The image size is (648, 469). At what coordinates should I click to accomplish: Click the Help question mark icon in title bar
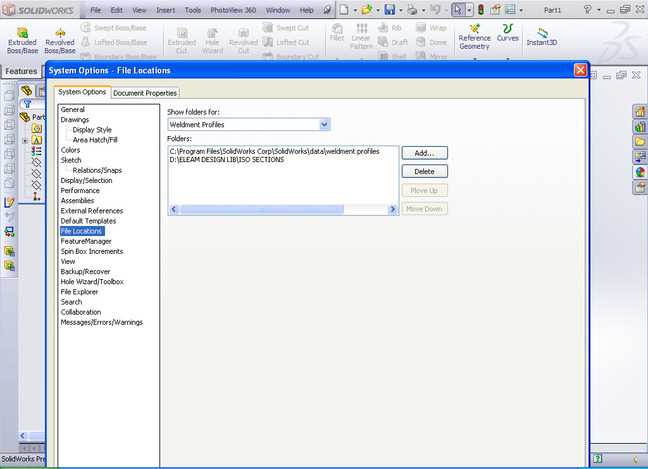click(587, 10)
